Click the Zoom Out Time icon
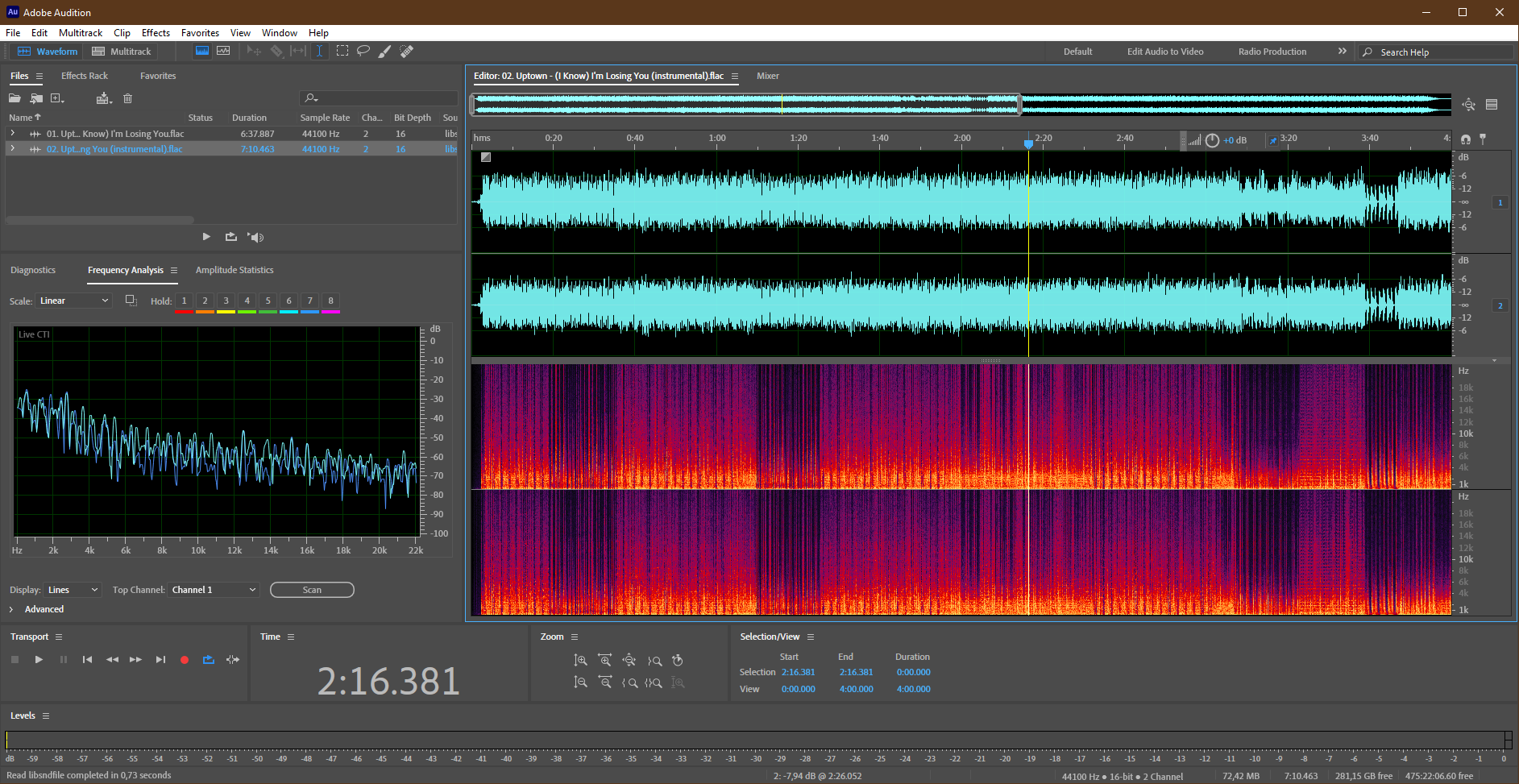 (x=604, y=682)
